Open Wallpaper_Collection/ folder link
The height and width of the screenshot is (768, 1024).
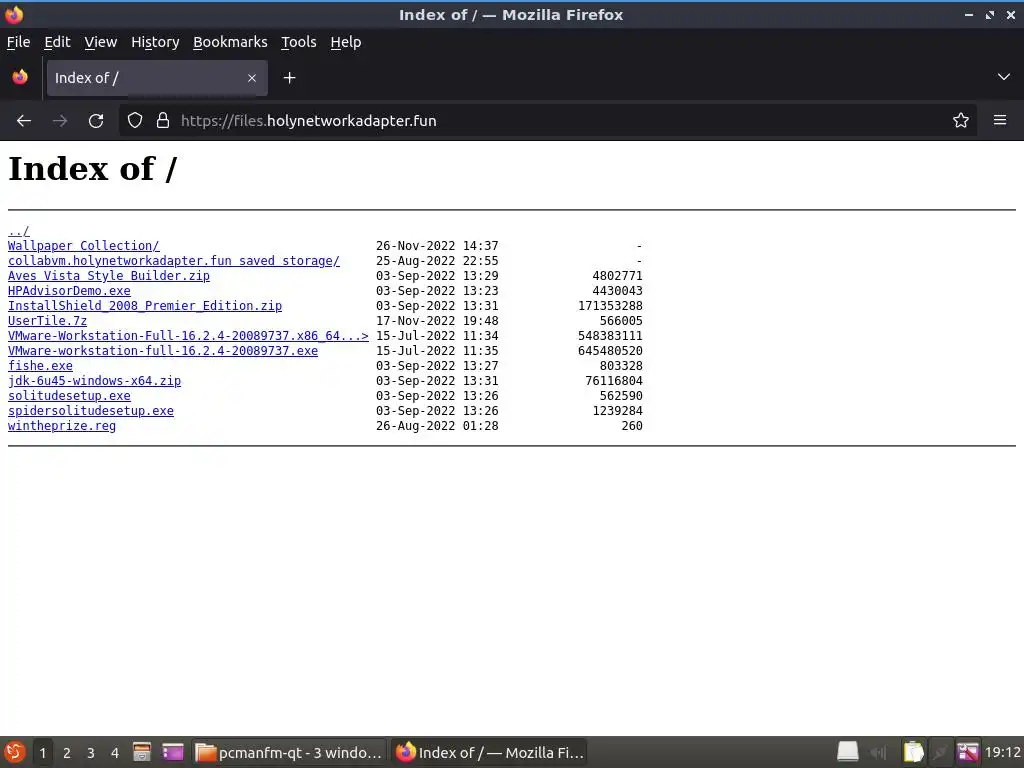(x=84, y=246)
